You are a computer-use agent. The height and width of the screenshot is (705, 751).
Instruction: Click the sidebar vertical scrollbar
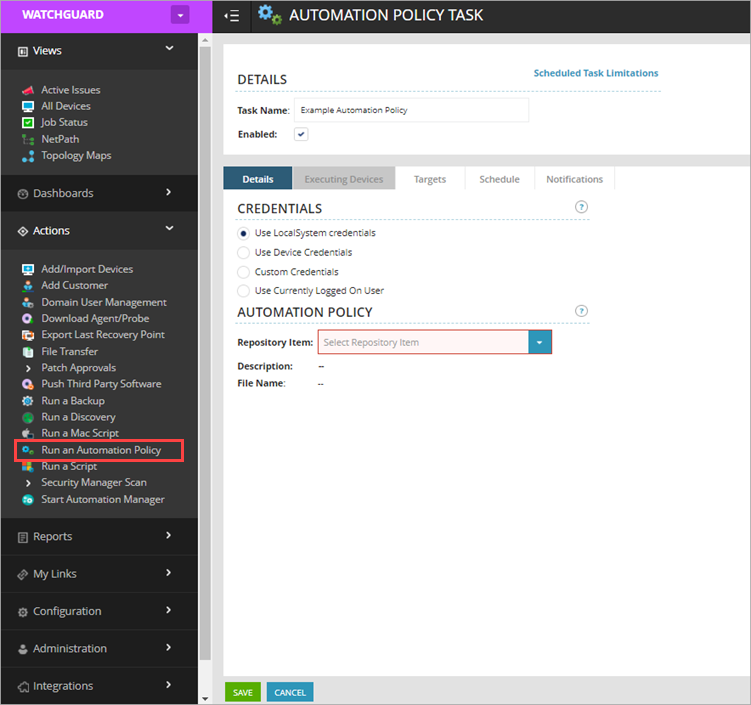205,353
